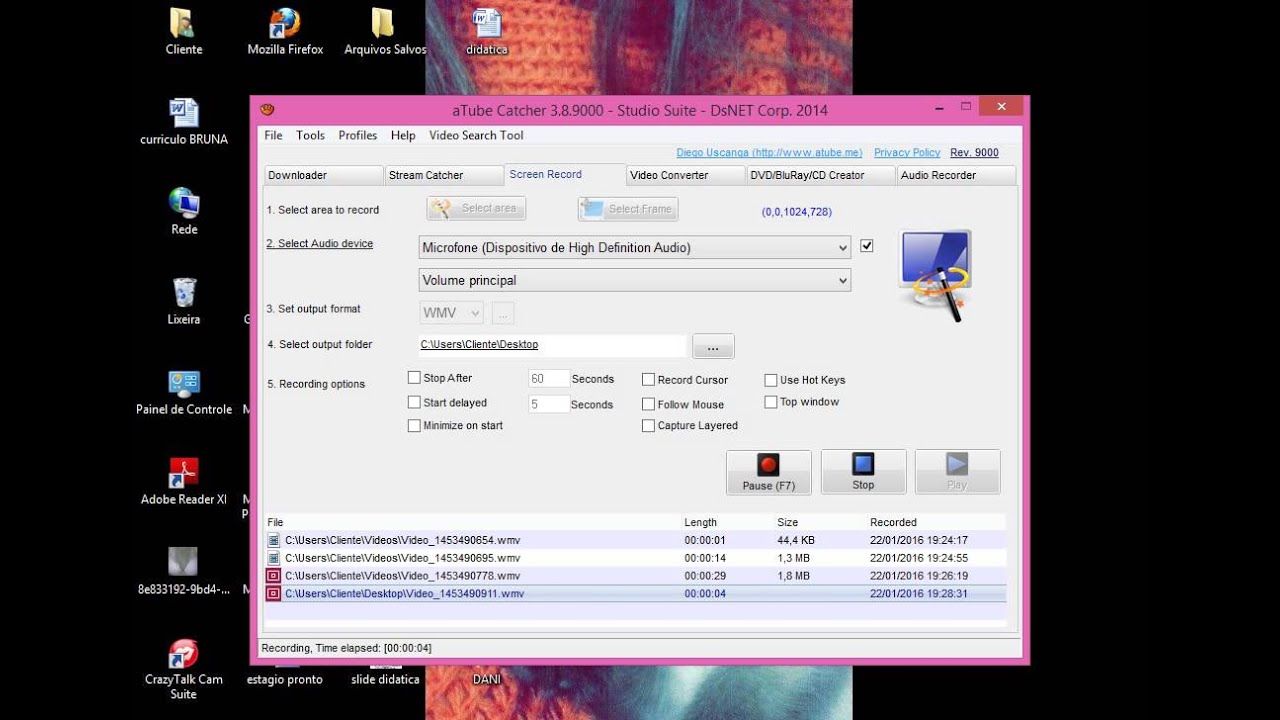Launch Adobe Reader XI from desktop

184,481
